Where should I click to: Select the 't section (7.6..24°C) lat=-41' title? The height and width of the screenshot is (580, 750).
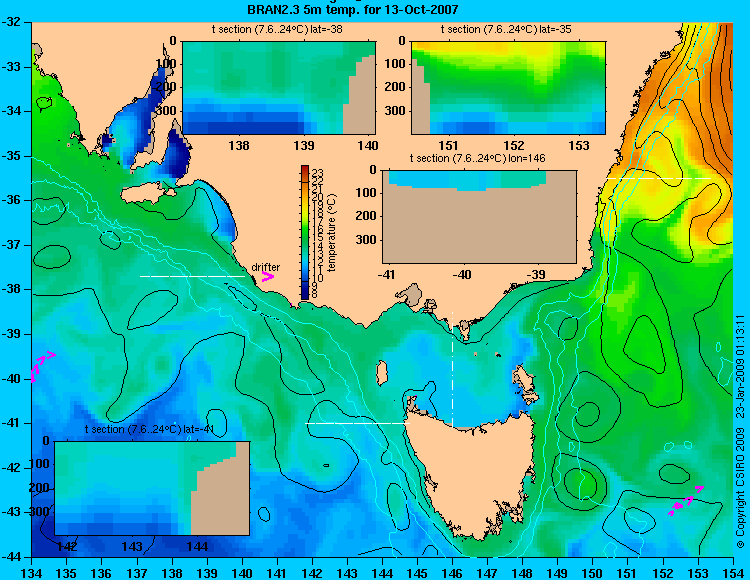(149, 429)
